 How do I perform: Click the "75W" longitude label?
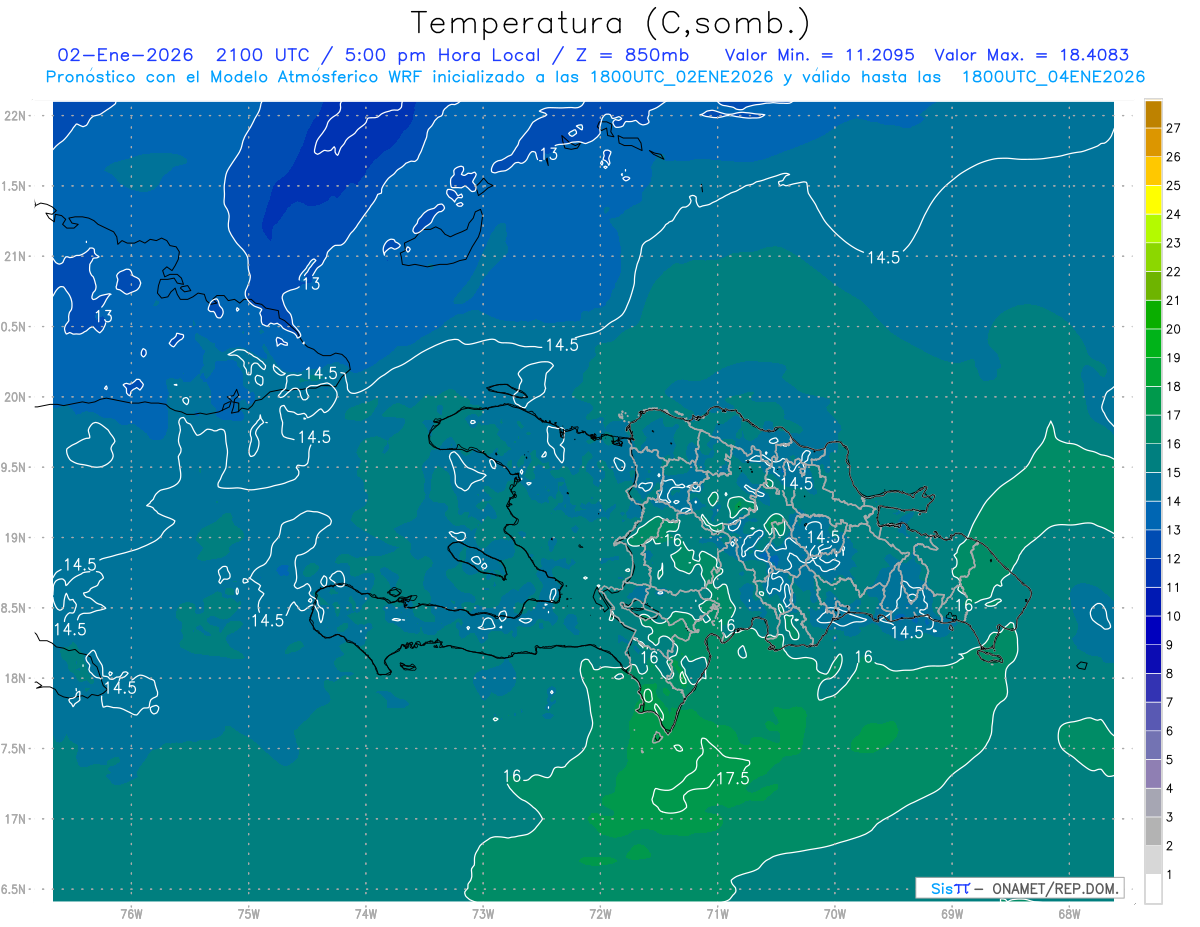pyautogui.click(x=249, y=913)
